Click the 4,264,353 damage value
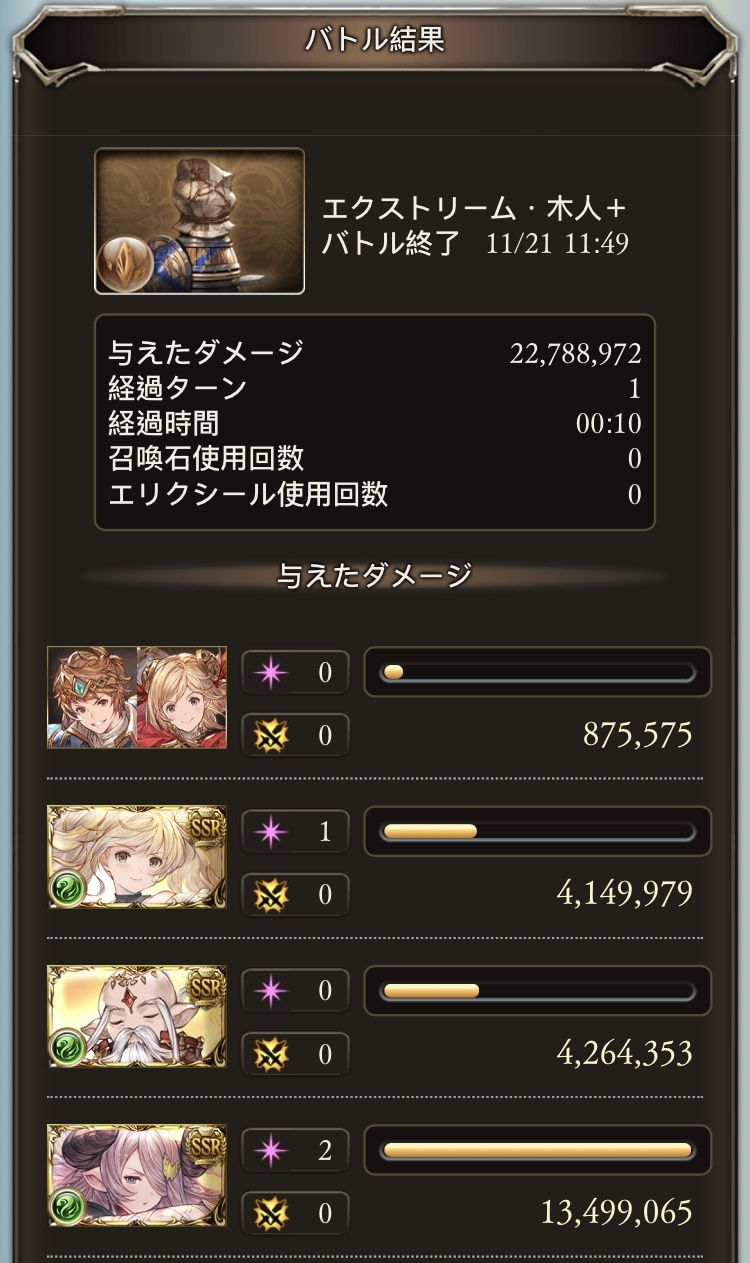The image size is (750, 1263). point(624,1053)
